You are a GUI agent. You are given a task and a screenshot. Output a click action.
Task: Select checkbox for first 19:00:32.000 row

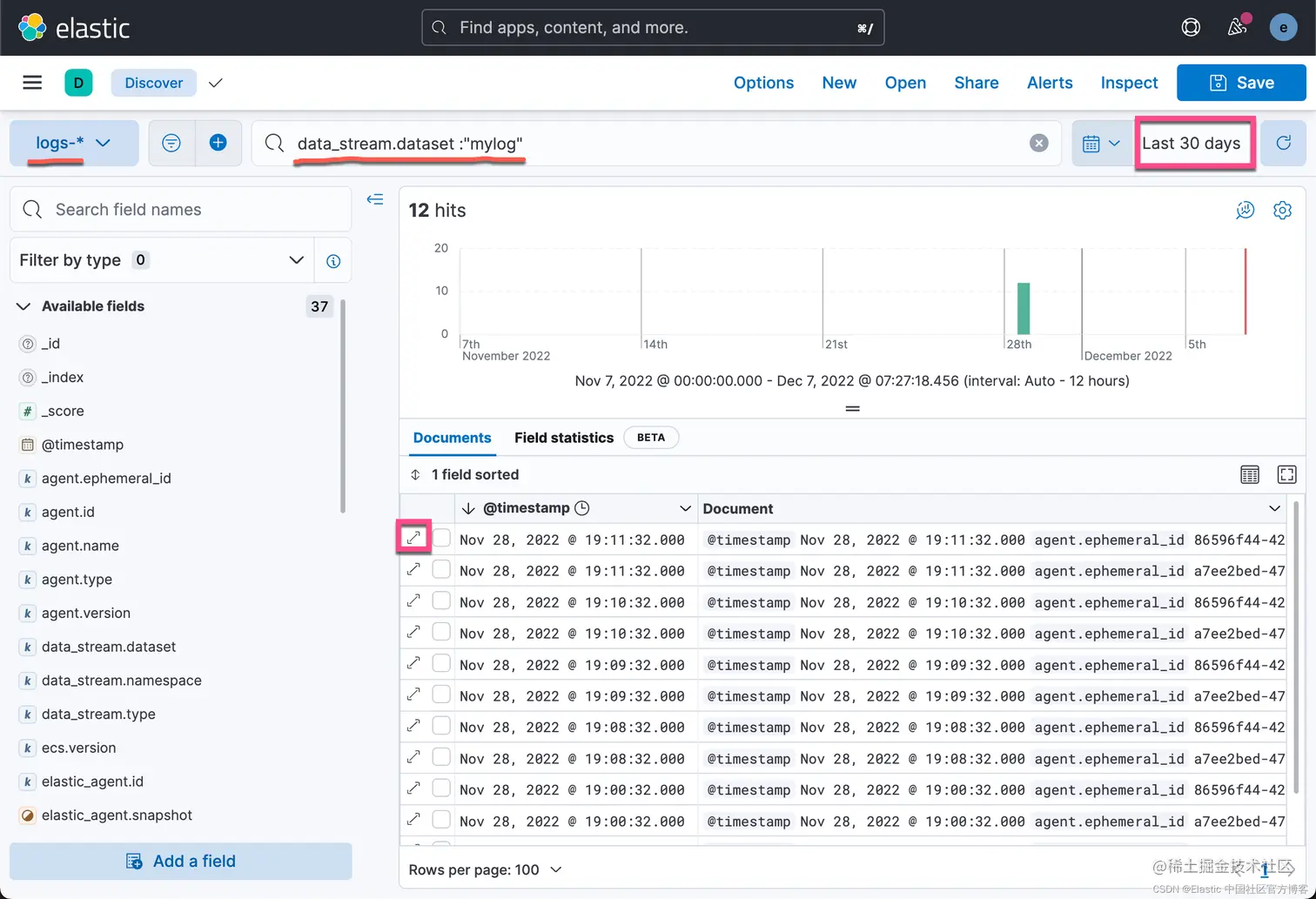pyautogui.click(x=442, y=788)
